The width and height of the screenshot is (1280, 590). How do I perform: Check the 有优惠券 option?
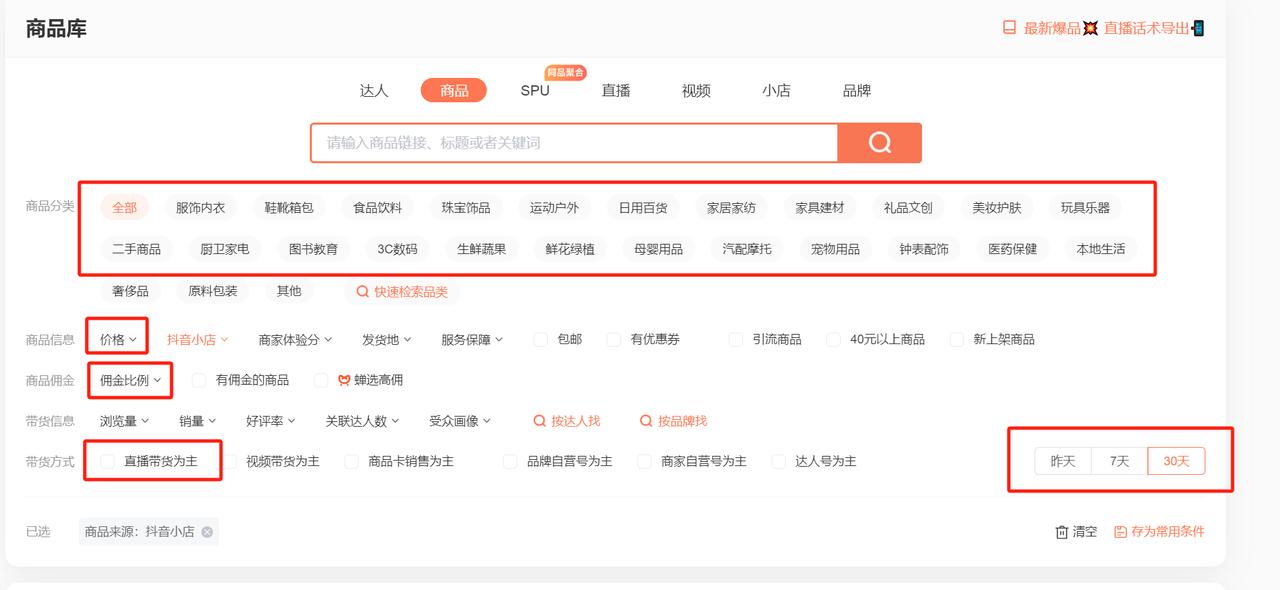(x=612, y=339)
